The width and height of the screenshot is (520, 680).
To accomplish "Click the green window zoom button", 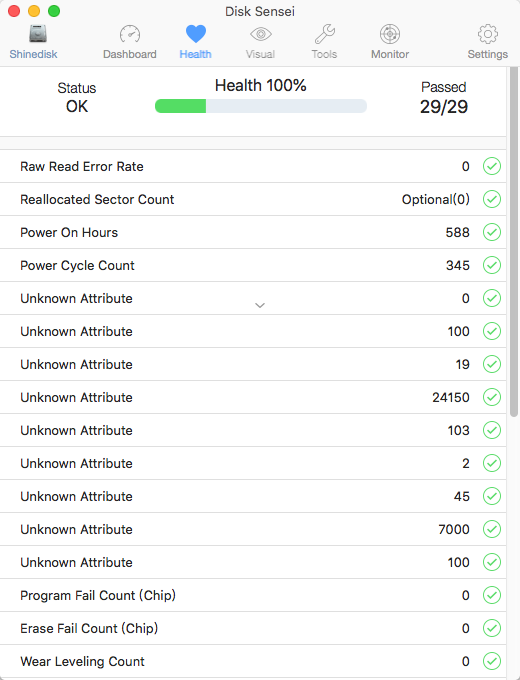I will click(54, 11).
